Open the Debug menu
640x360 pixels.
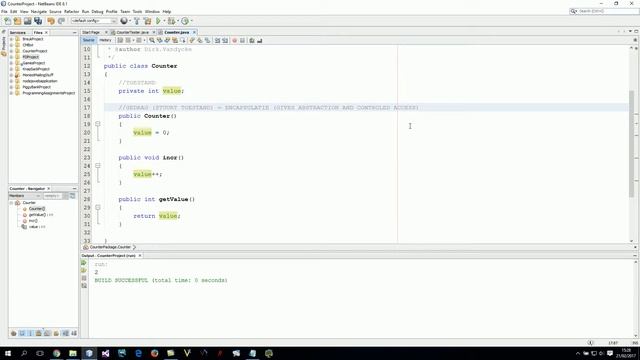[97, 11]
